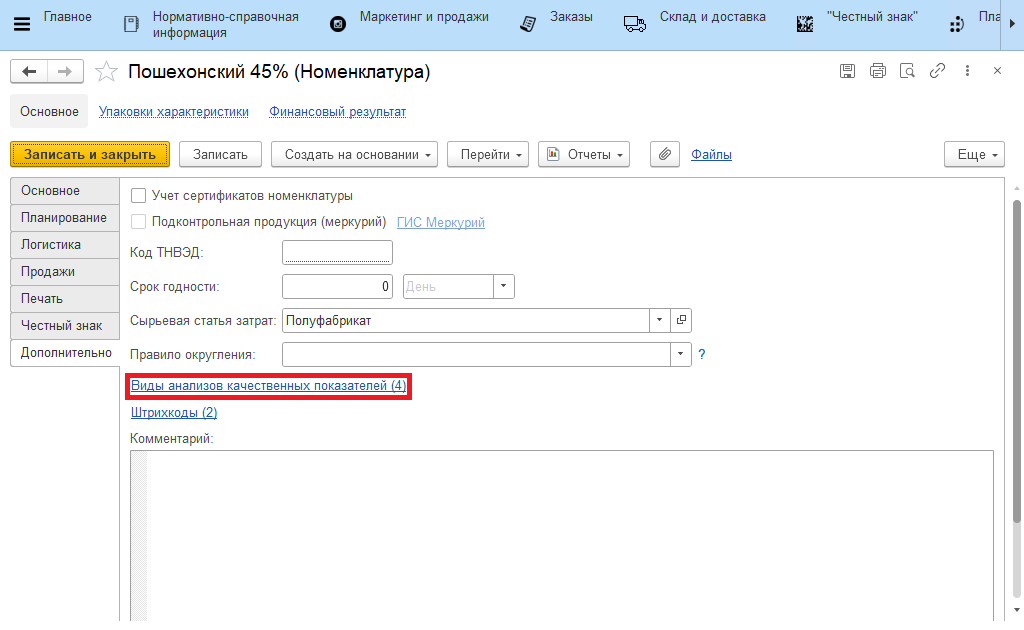Click the copy link chain icon
The width and height of the screenshot is (1024, 630).
click(x=937, y=71)
